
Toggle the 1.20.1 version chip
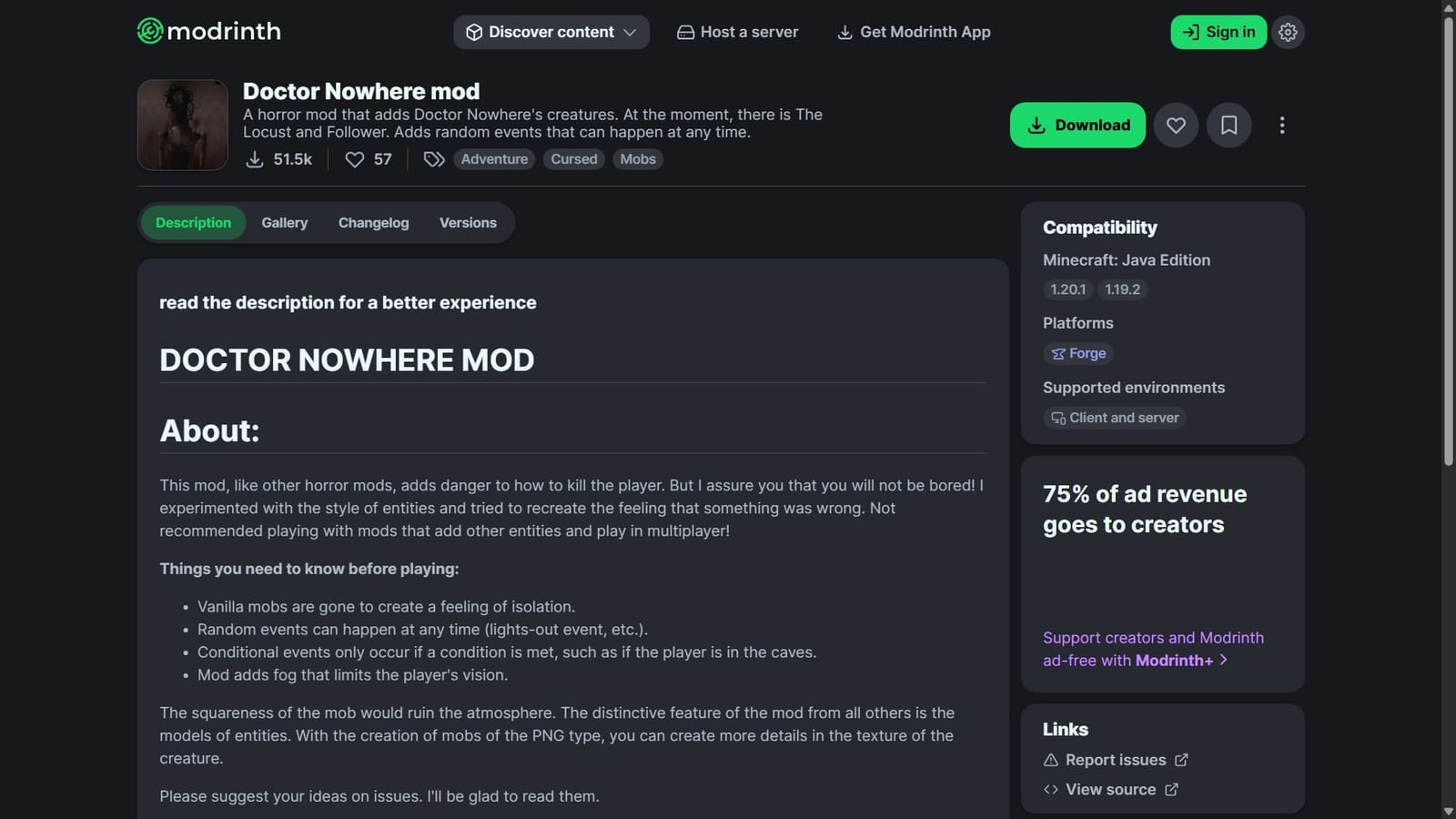click(1067, 289)
